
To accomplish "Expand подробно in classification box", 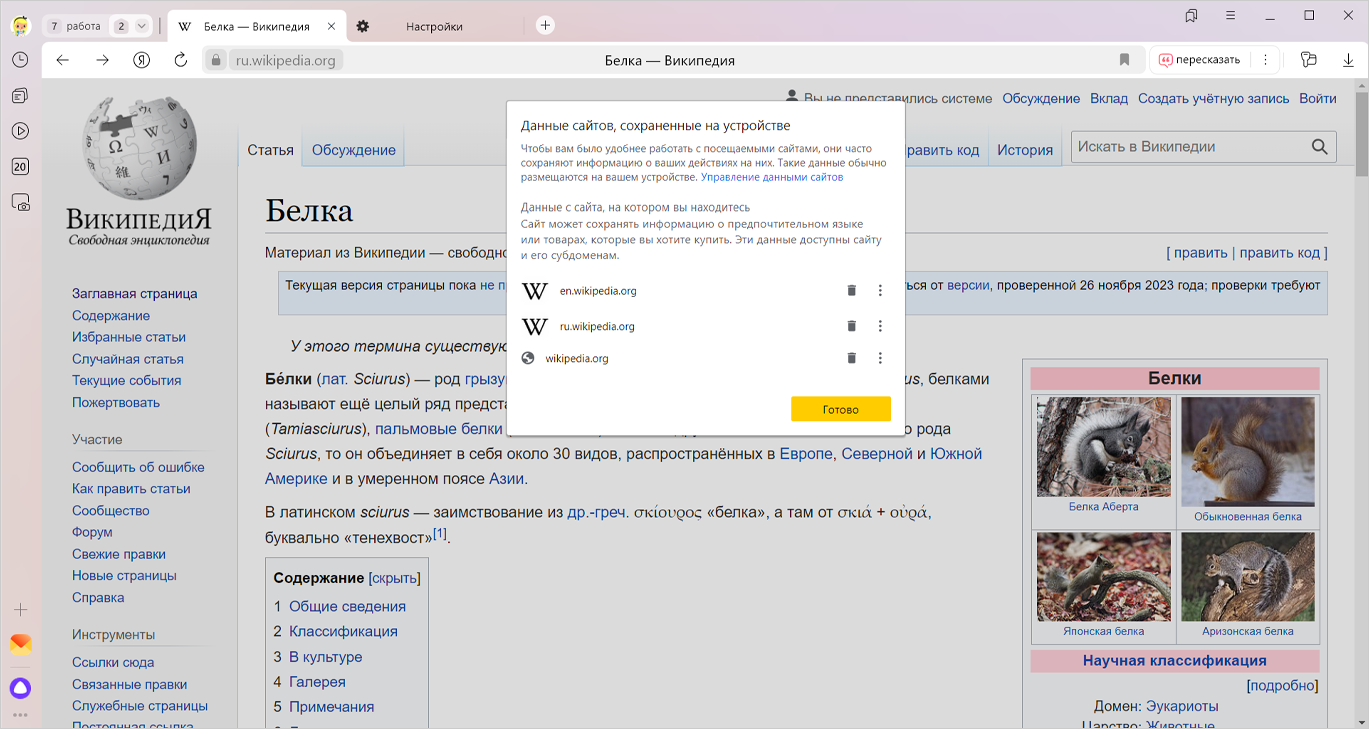I will click(x=1283, y=686).
